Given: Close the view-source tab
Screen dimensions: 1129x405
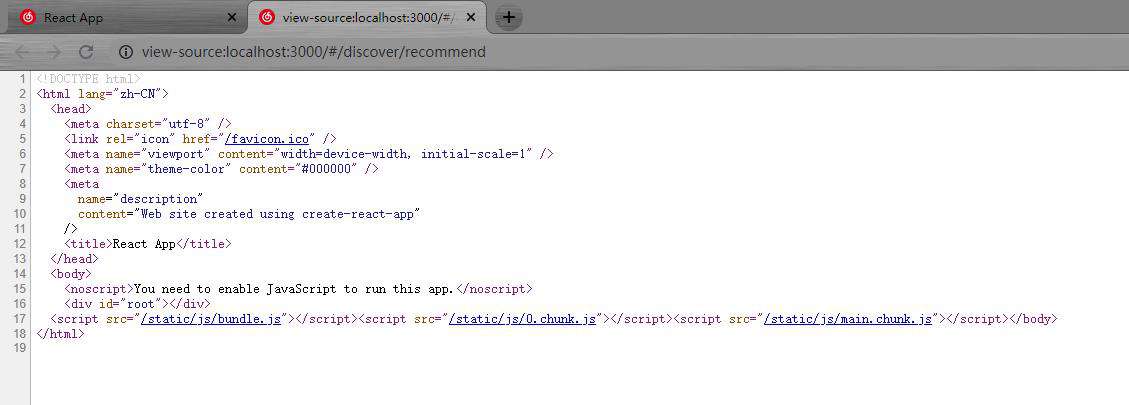Looking at the screenshot, I should coord(471,17).
